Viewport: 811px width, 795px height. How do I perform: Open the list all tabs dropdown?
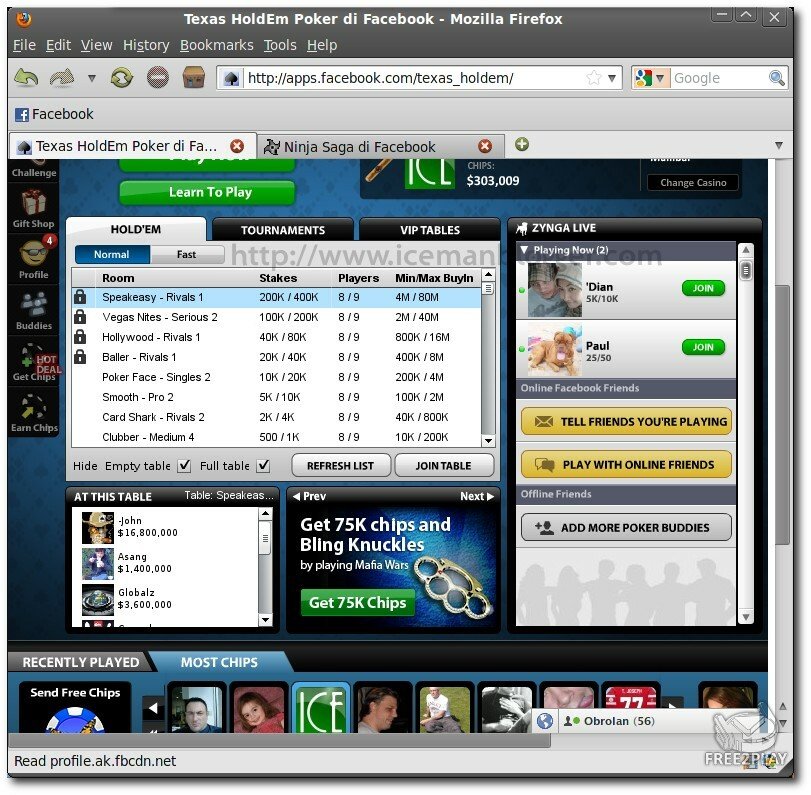tap(778, 145)
